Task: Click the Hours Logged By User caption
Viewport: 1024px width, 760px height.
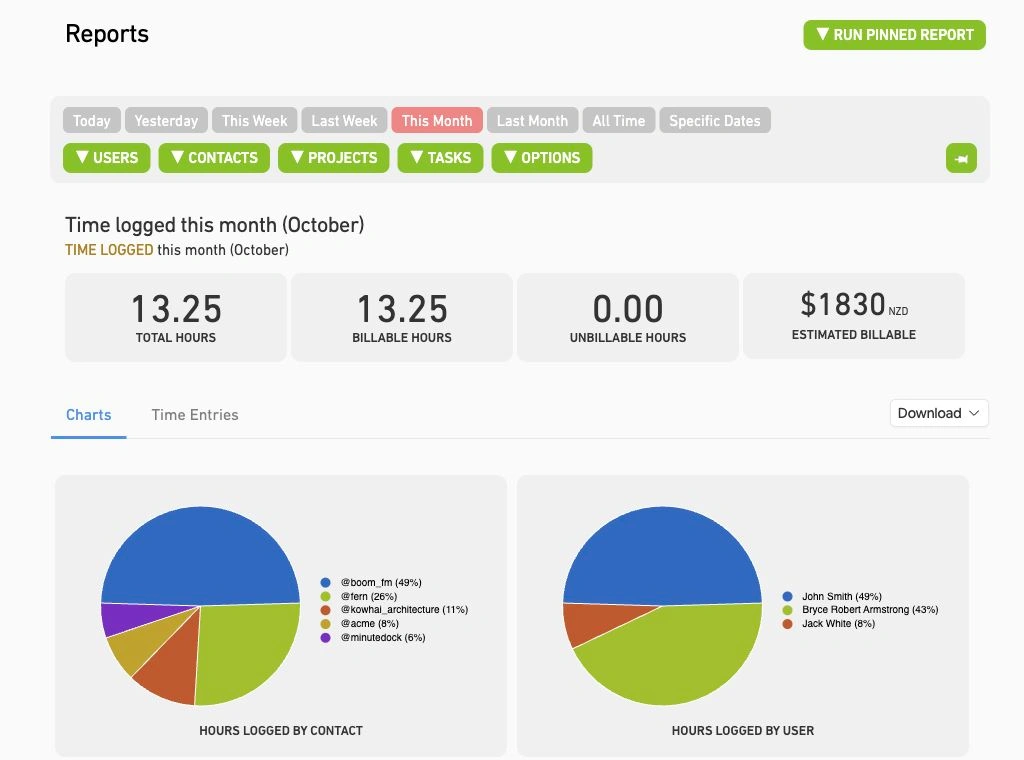Action: click(743, 731)
